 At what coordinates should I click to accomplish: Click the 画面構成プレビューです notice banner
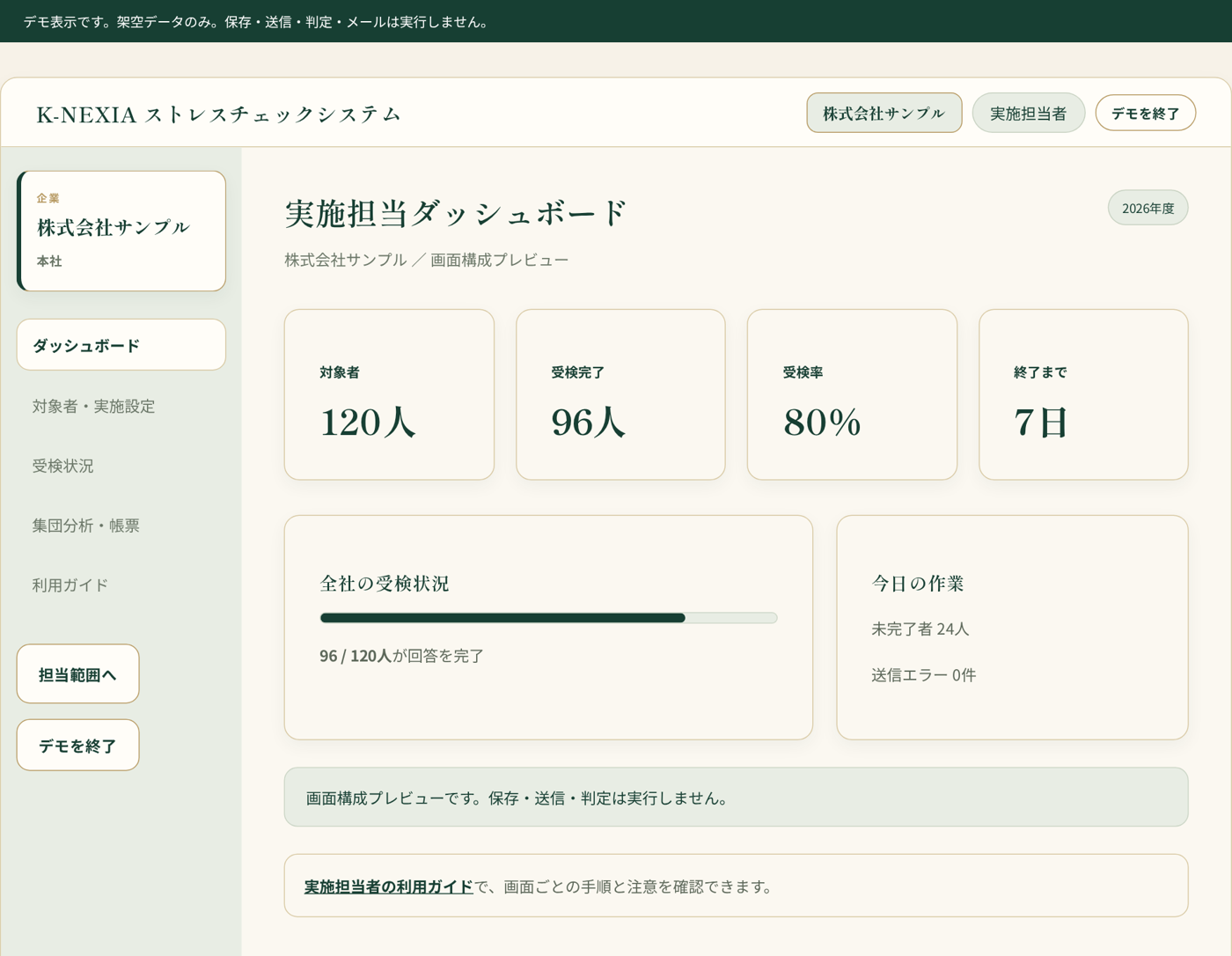click(736, 798)
